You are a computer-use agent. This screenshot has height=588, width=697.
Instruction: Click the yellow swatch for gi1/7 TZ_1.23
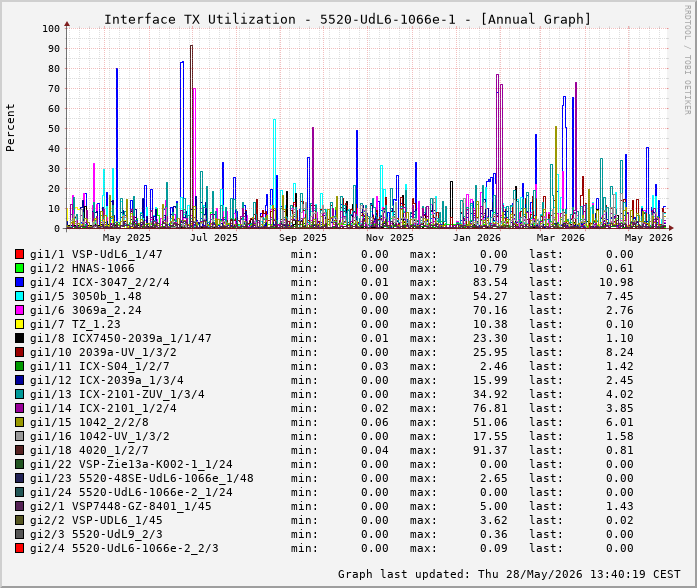pos(19,324)
